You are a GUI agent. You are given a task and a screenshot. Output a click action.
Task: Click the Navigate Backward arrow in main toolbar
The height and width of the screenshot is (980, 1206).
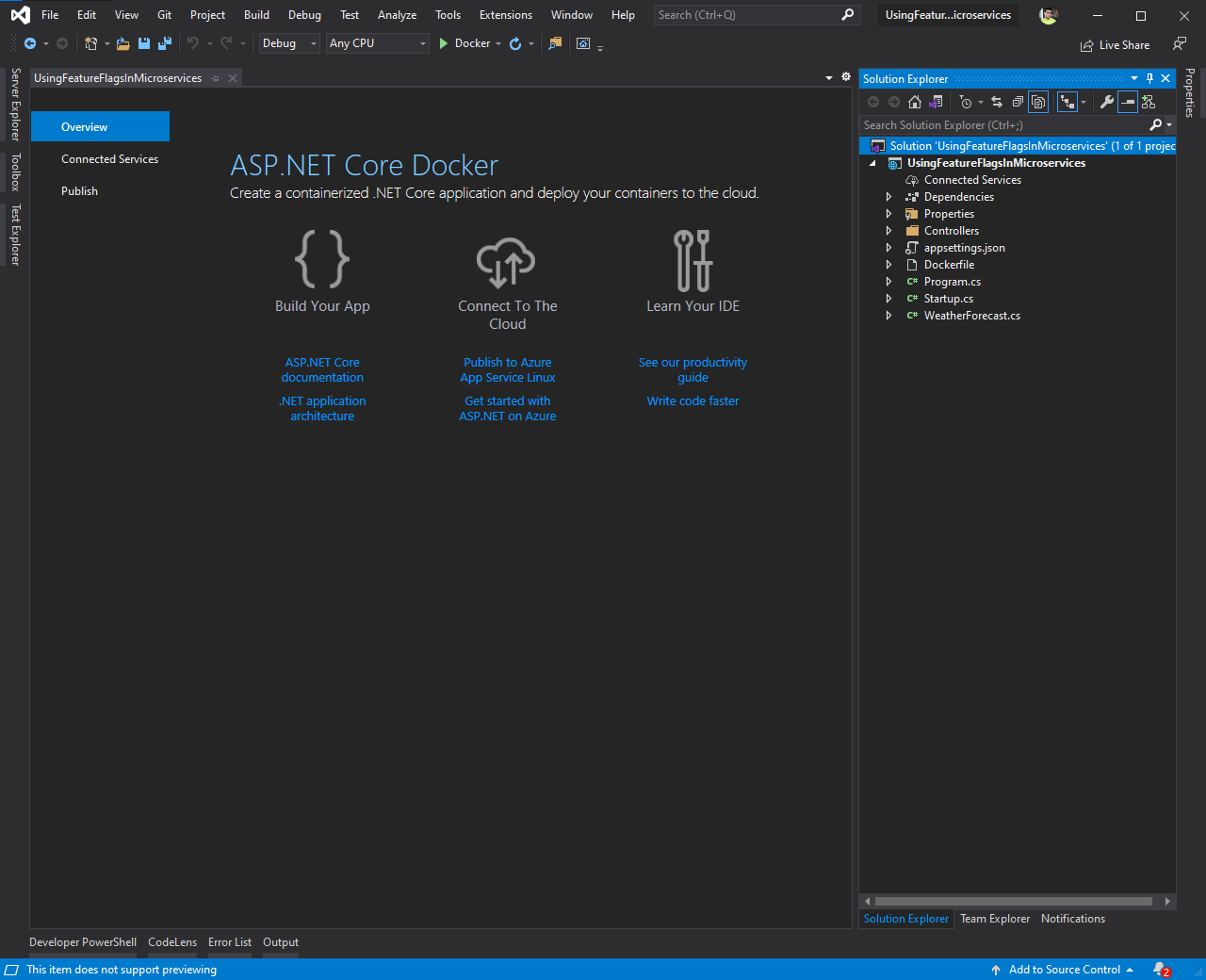coord(30,43)
